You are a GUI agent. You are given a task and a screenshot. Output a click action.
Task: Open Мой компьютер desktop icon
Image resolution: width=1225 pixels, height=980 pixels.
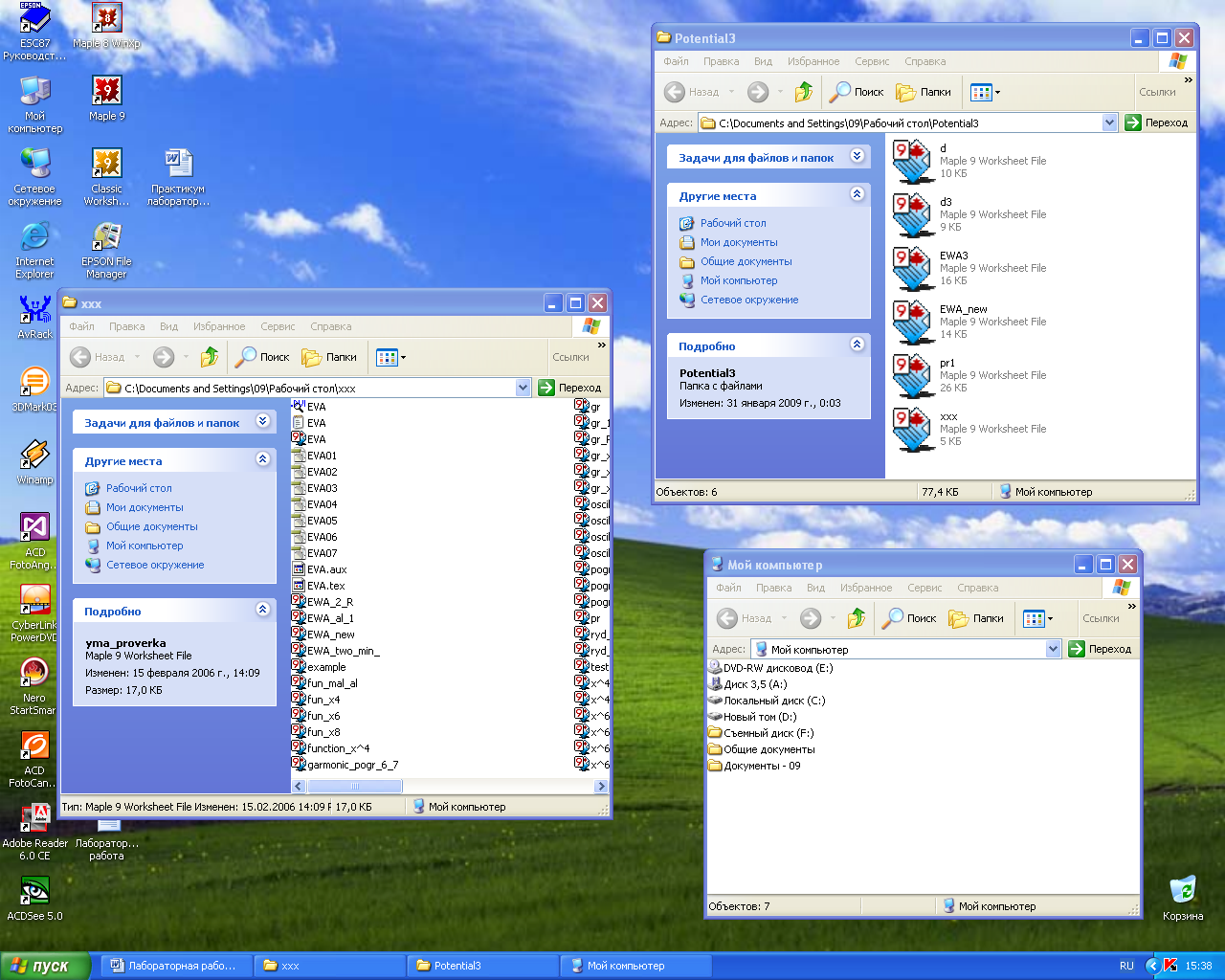[34, 103]
